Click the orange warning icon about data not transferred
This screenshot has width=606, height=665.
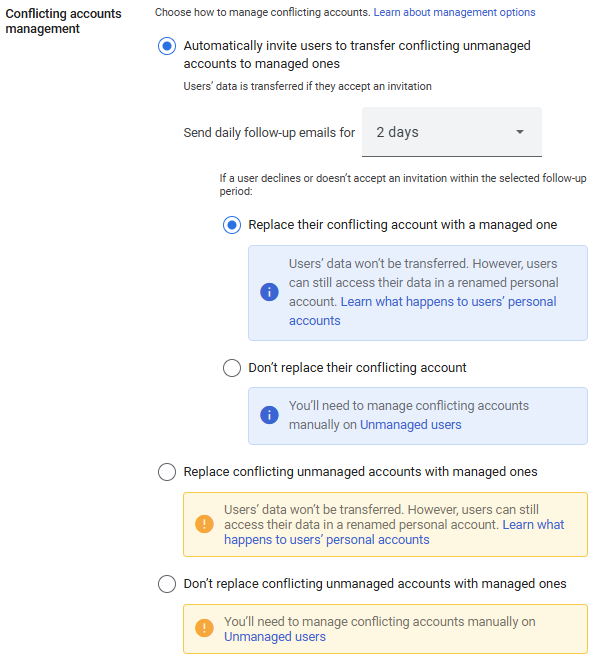[204, 524]
